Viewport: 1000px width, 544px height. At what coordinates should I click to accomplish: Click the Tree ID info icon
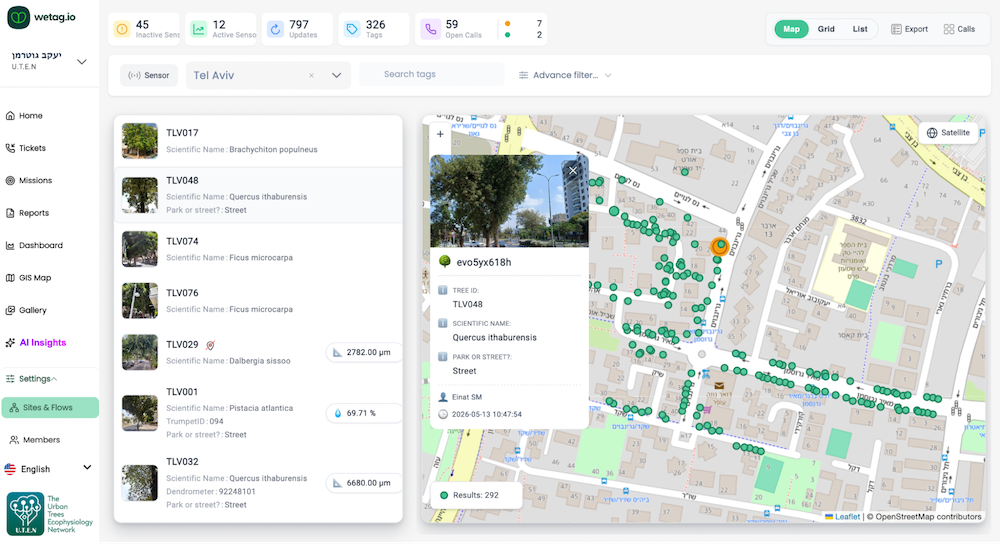tap(443, 290)
